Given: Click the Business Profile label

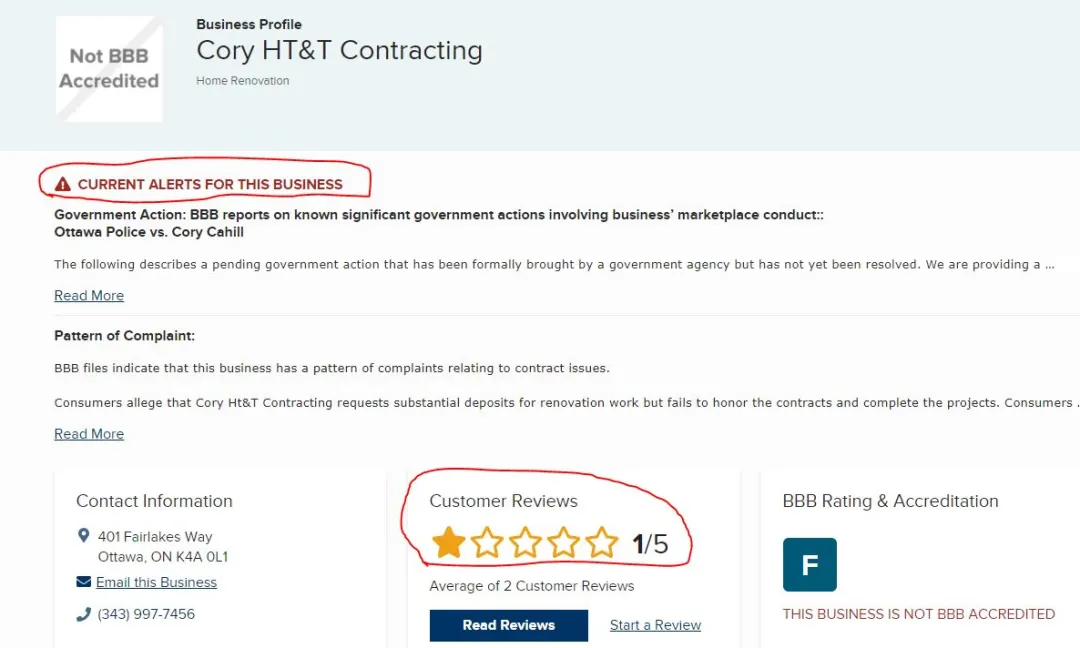Looking at the screenshot, I should tap(249, 24).
